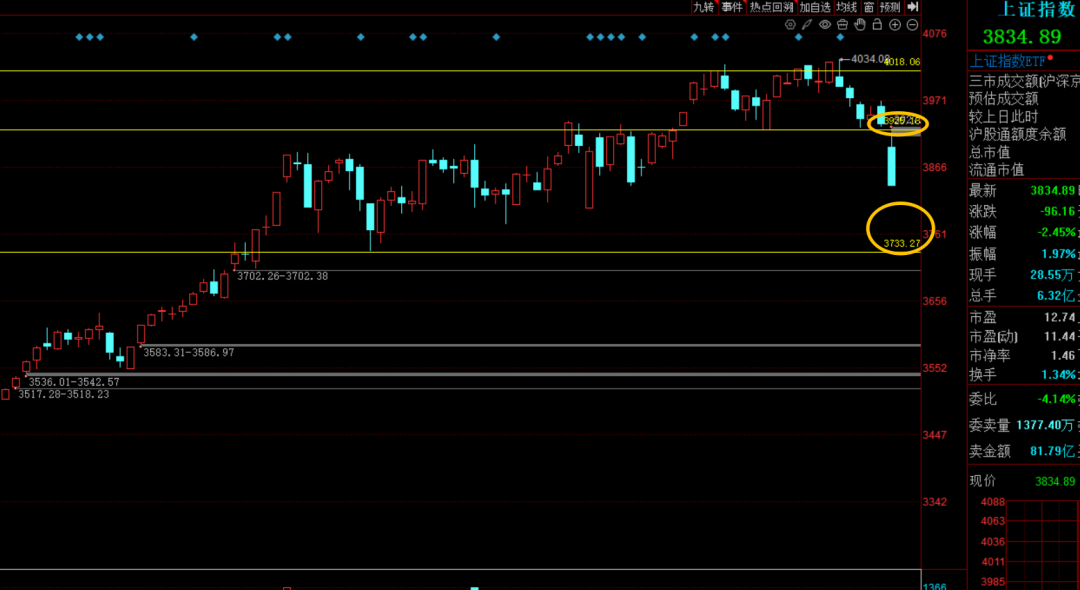
Task: Toggle the chart lock icon
Action: [x=877, y=24]
